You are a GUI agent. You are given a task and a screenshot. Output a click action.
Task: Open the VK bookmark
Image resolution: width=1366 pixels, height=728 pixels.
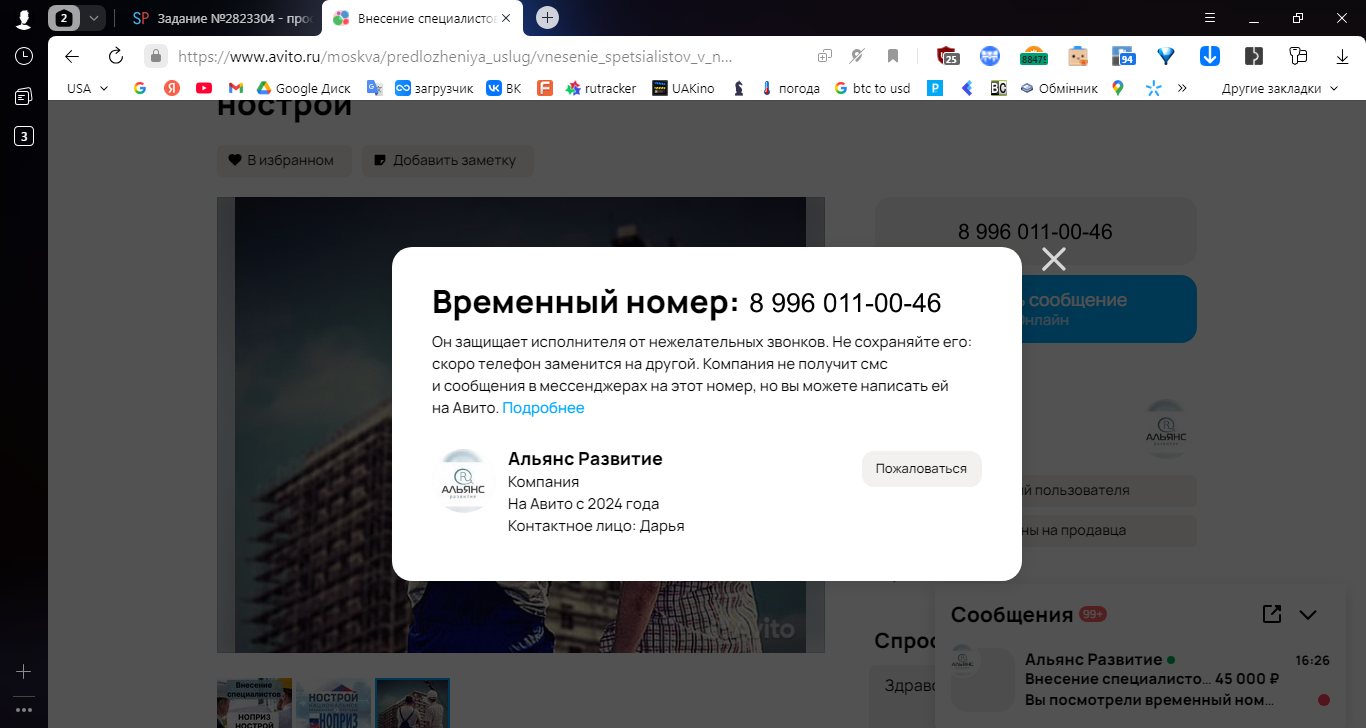tap(504, 88)
